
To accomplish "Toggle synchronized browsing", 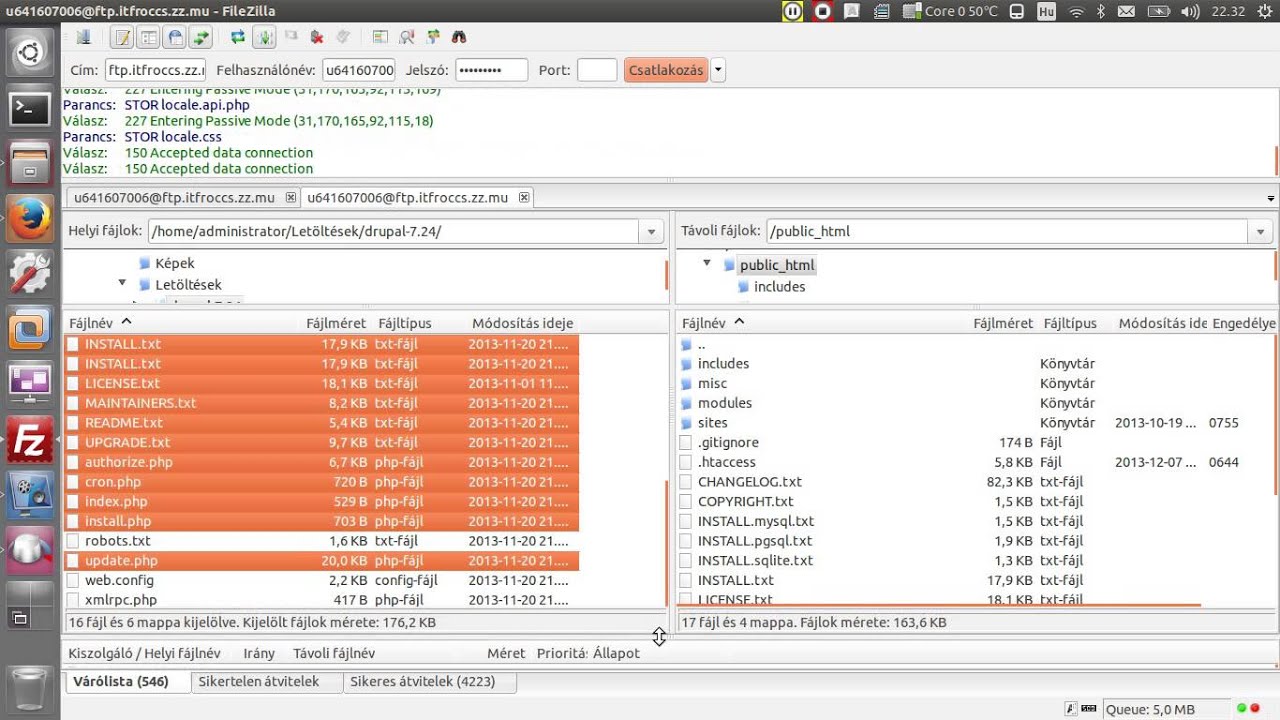I will click(x=433, y=37).
